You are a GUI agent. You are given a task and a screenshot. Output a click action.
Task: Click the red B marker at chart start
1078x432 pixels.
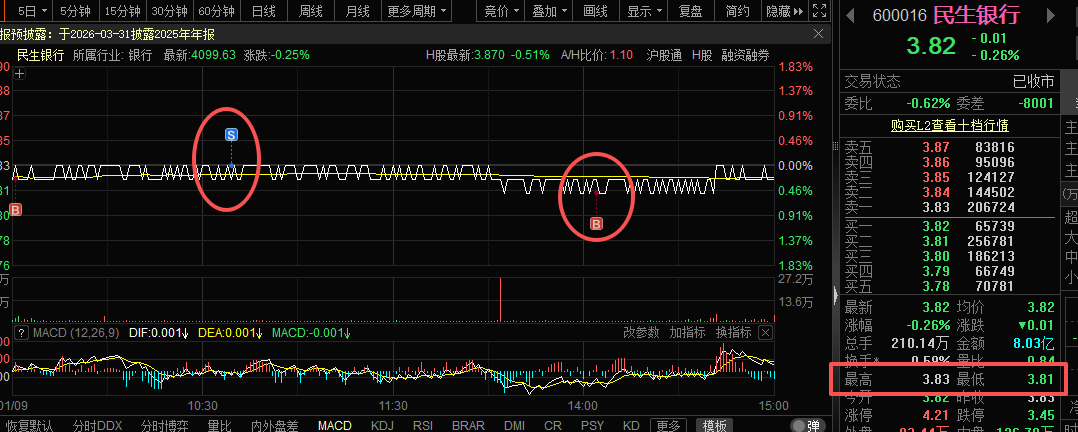coord(15,210)
